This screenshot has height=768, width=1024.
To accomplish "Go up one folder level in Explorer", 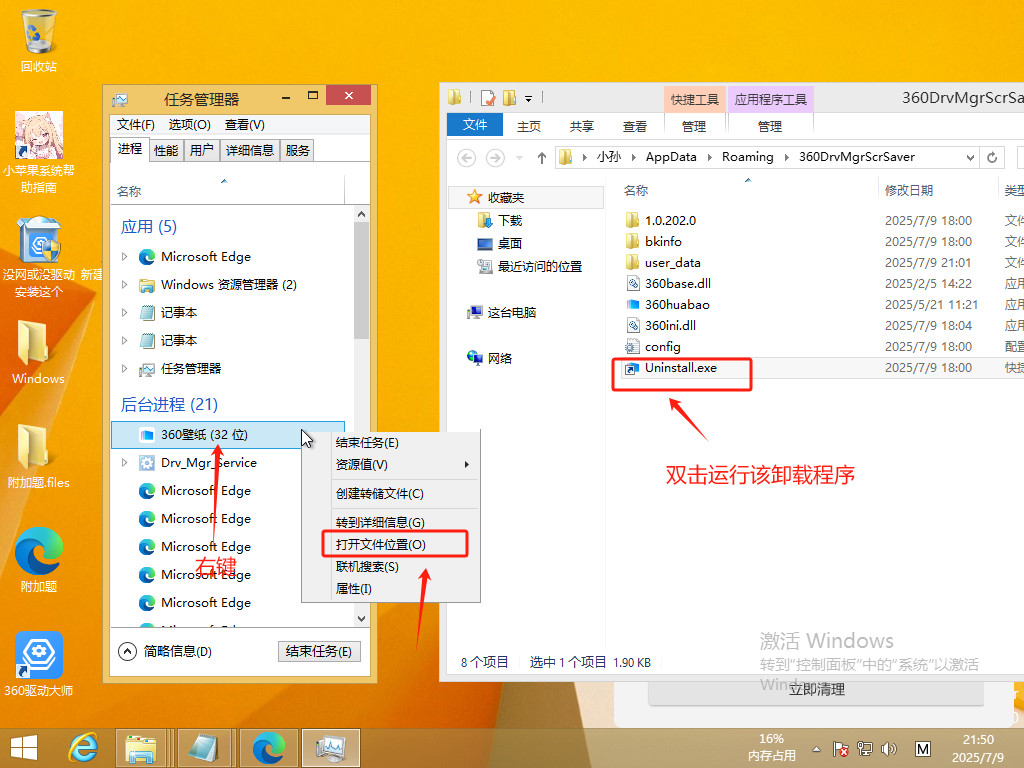I will [x=541, y=157].
